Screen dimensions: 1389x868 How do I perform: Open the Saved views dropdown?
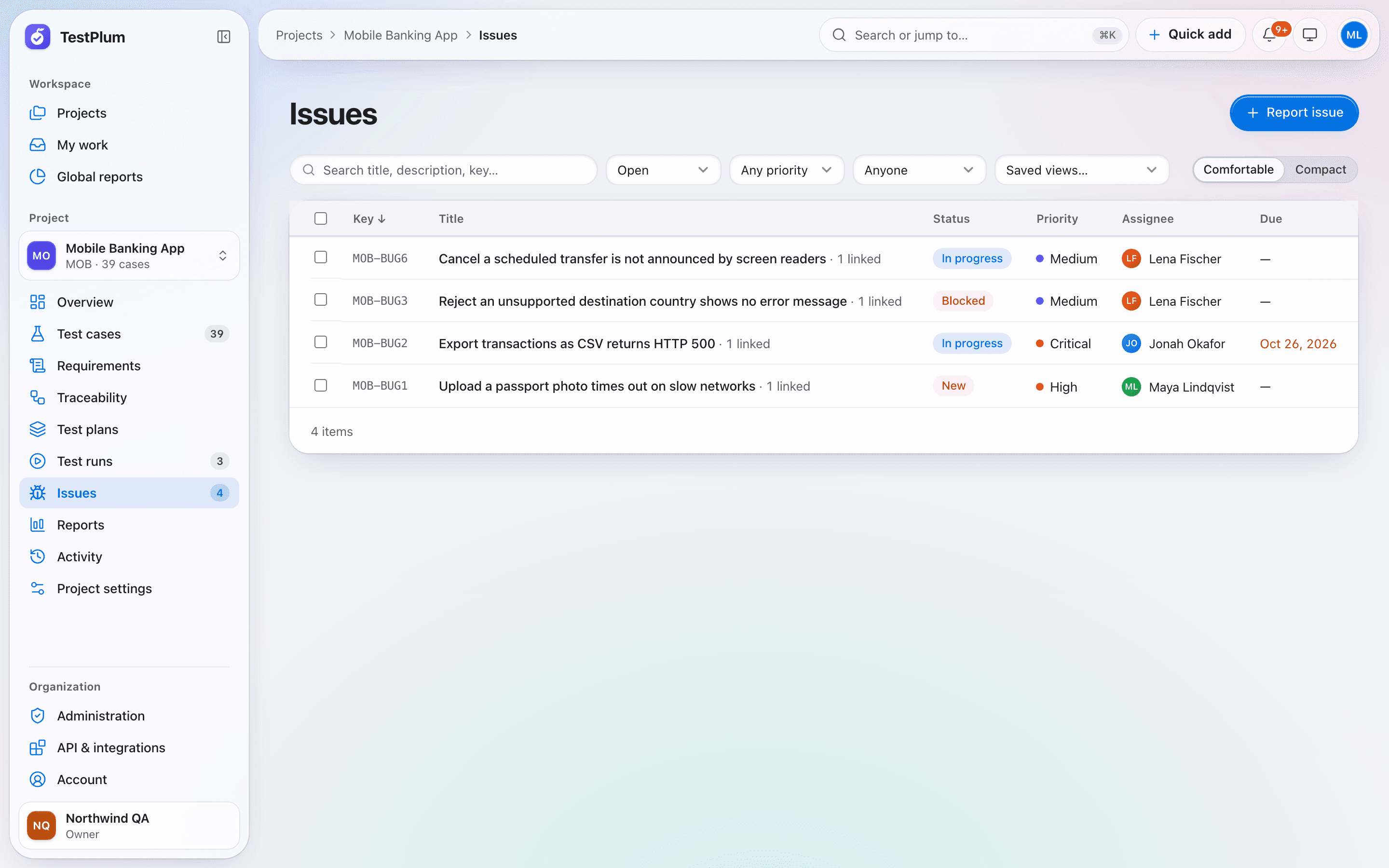click(1081, 170)
